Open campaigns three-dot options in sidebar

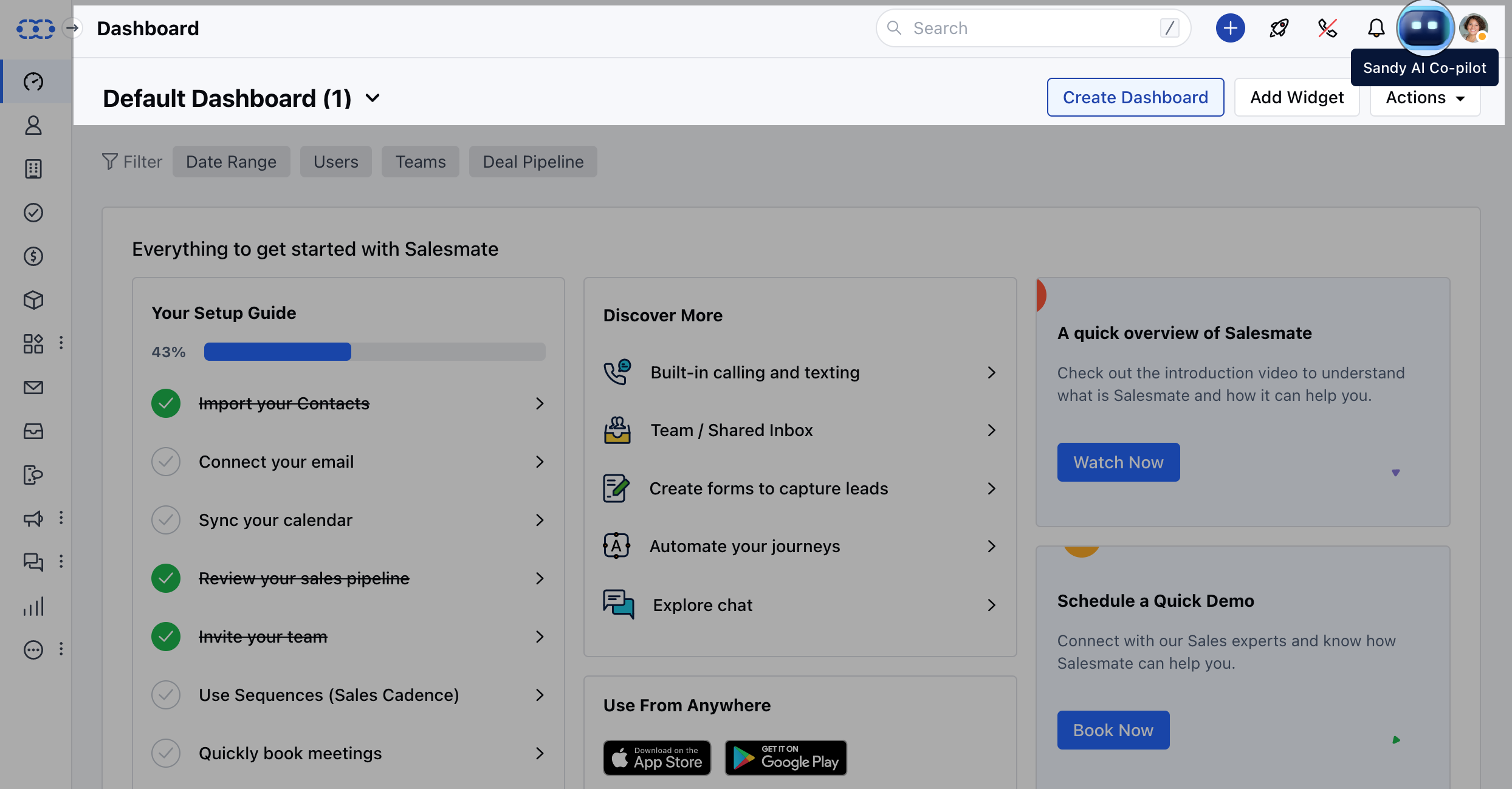[x=61, y=518]
